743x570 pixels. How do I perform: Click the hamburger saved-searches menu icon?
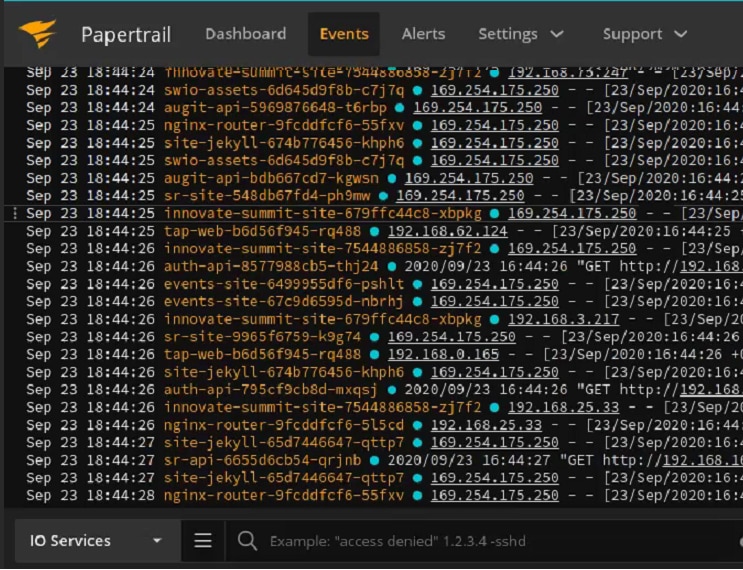pyautogui.click(x=203, y=541)
